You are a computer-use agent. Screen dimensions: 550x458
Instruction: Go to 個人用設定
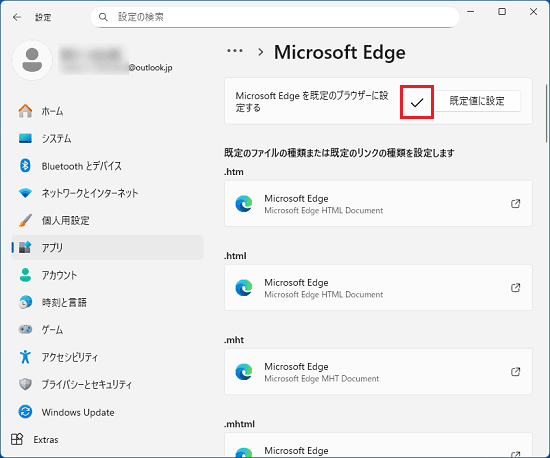pyautogui.click(x=66, y=220)
